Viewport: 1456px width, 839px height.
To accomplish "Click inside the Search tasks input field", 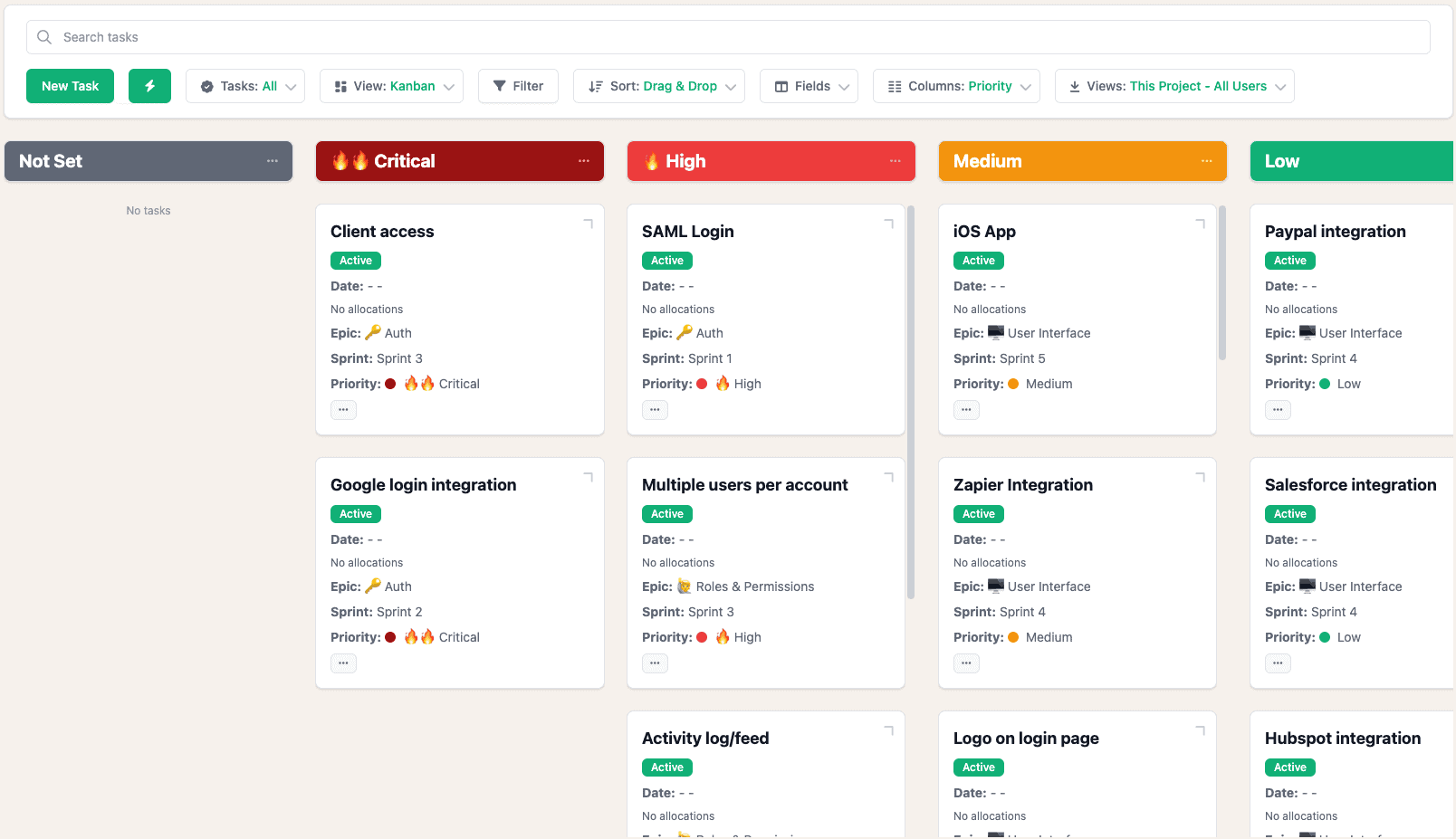I will [362, 37].
